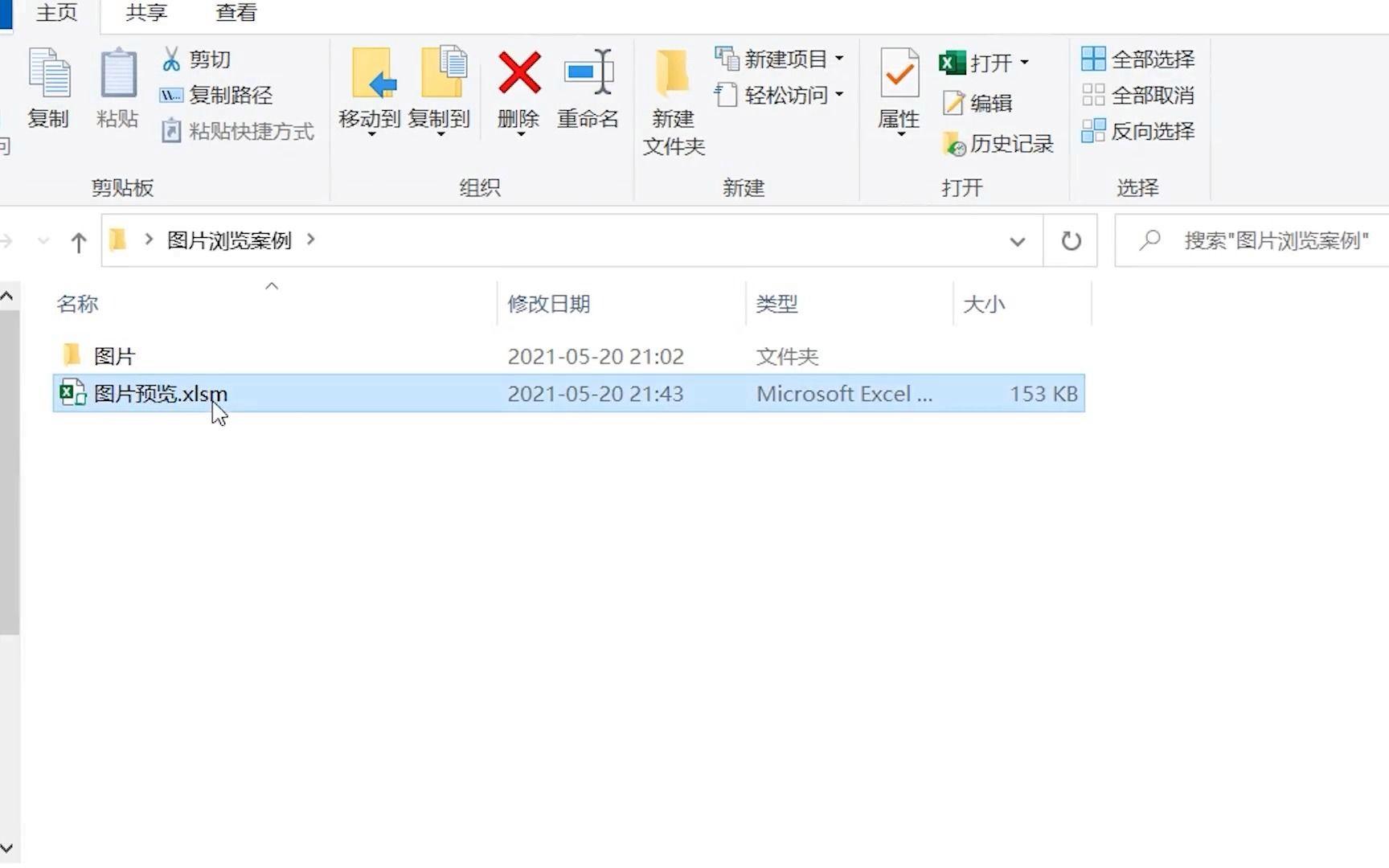Click the Forward navigation arrow
Image resolution: width=1389 pixels, height=868 pixels.
point(6,240)
